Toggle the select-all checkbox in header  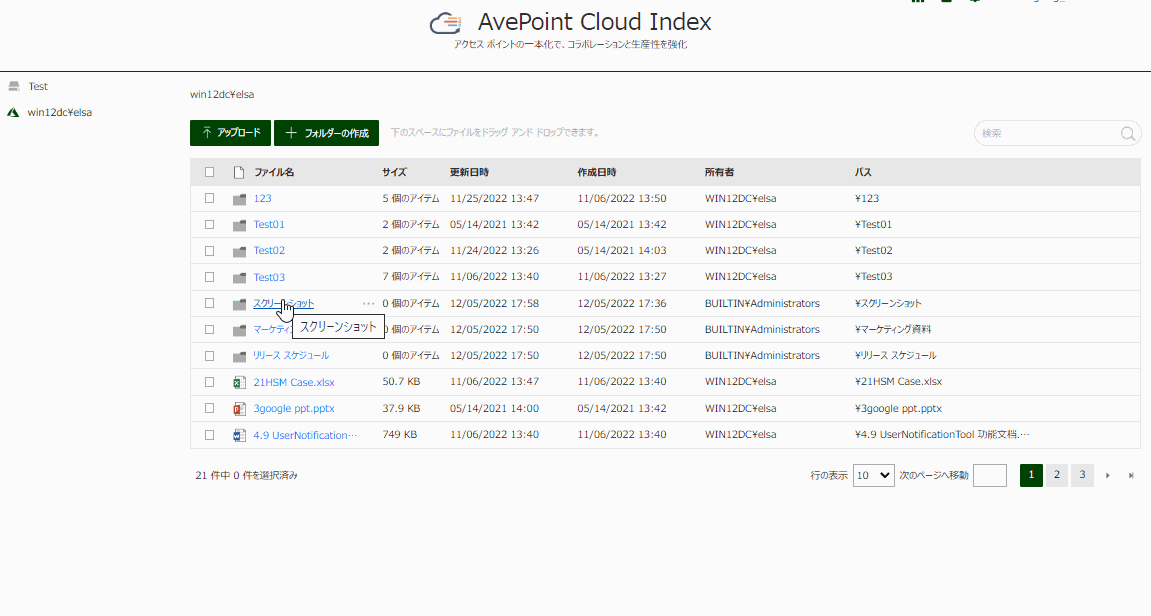point(209,172)
